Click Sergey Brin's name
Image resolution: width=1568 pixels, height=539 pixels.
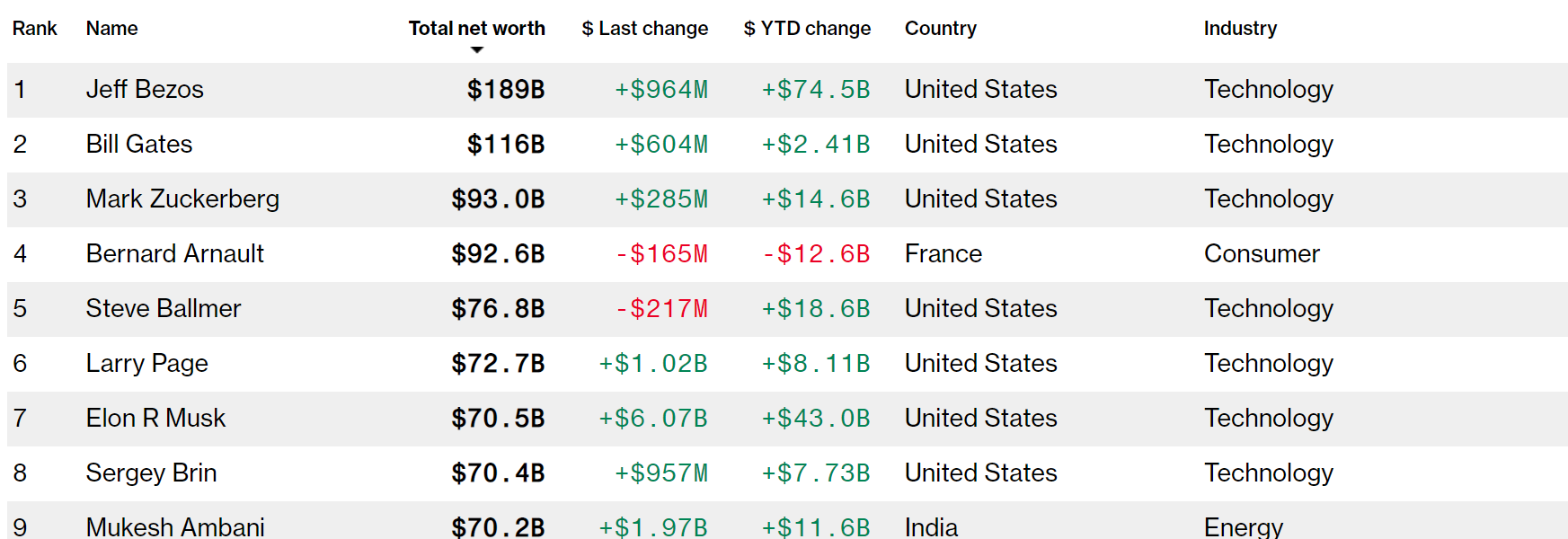click(x=151, y=473)
